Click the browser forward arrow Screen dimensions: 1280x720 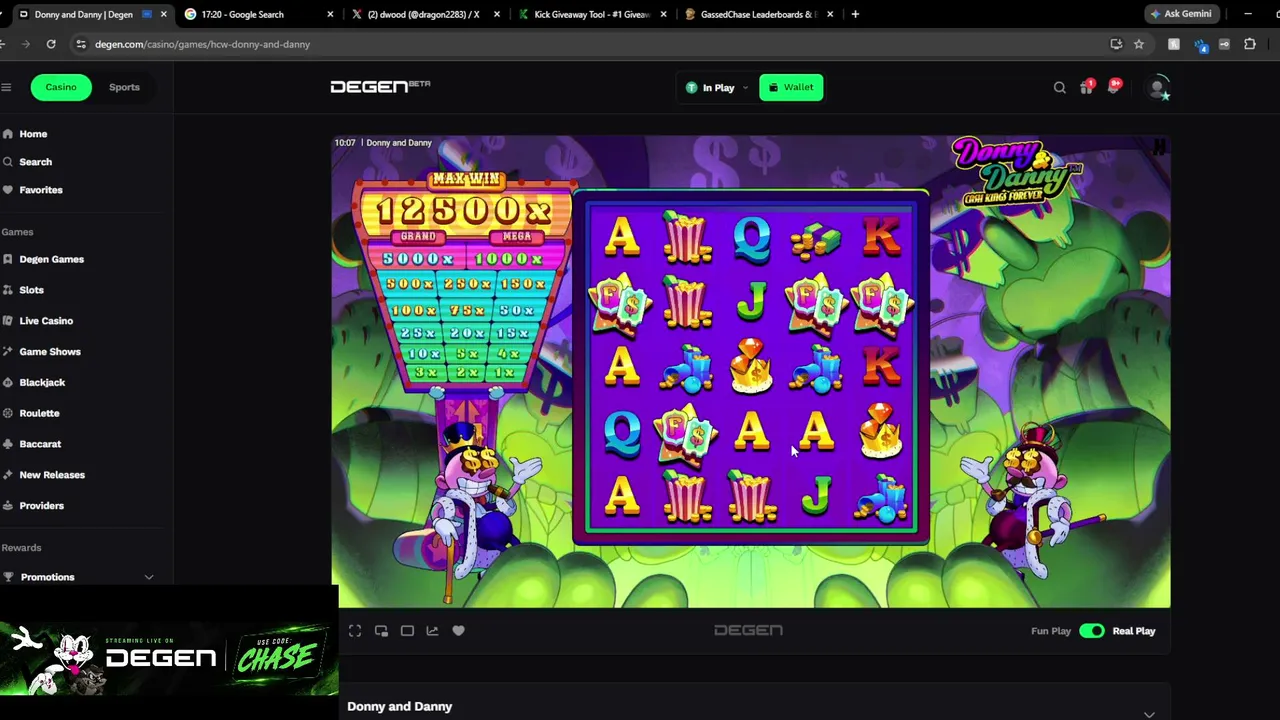(25, 44)
